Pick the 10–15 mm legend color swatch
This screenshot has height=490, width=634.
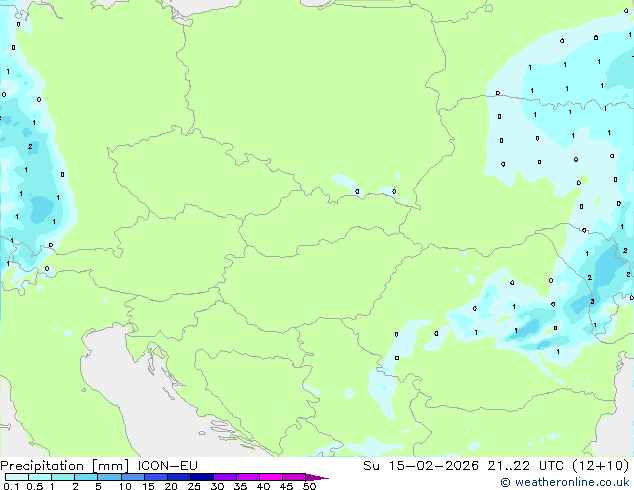pyautogui.click(x=132, y=477)
